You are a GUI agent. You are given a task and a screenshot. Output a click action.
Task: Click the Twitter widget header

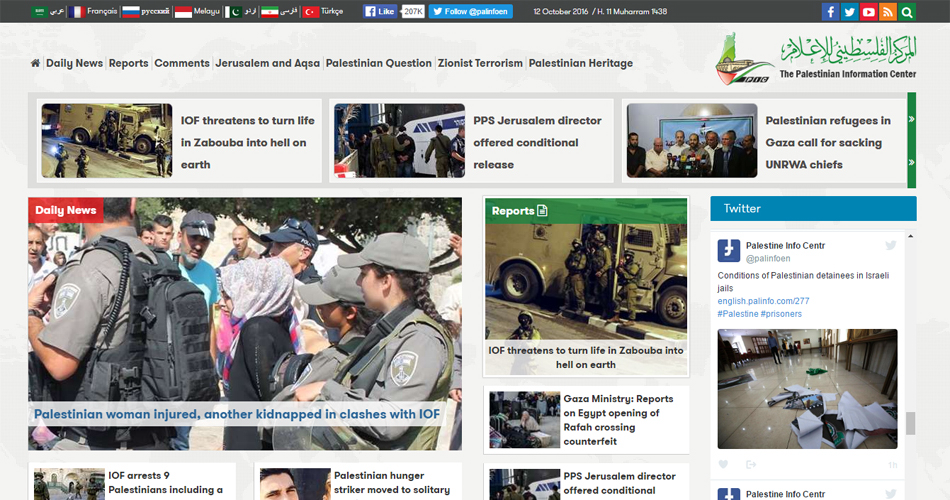click(813, 208)
